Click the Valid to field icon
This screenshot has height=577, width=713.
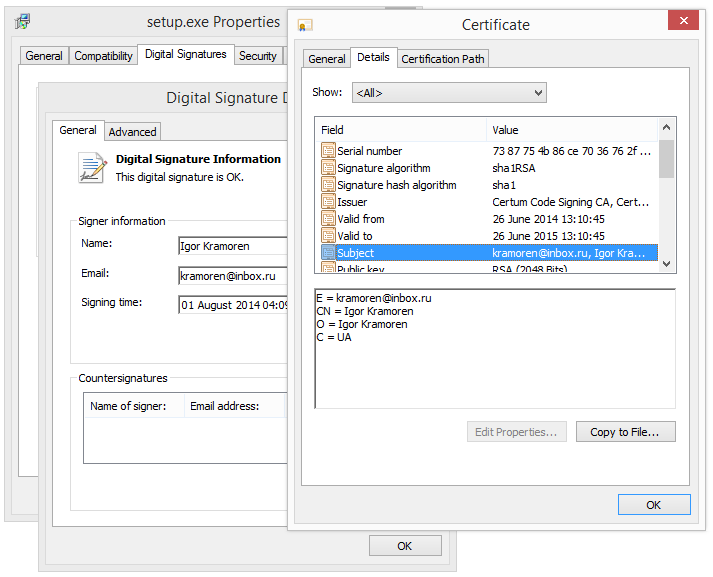click(328, 236)
